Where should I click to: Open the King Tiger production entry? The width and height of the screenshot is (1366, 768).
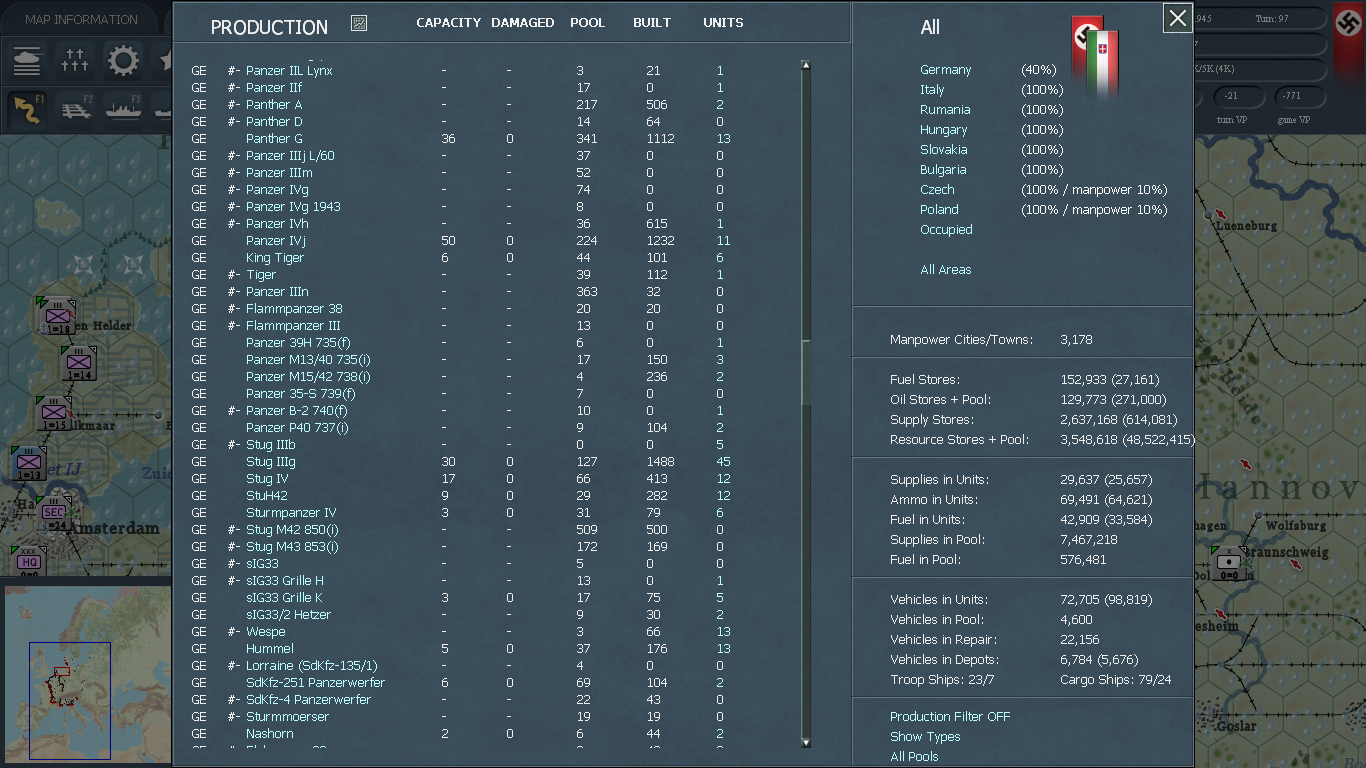tap(275, 258)
